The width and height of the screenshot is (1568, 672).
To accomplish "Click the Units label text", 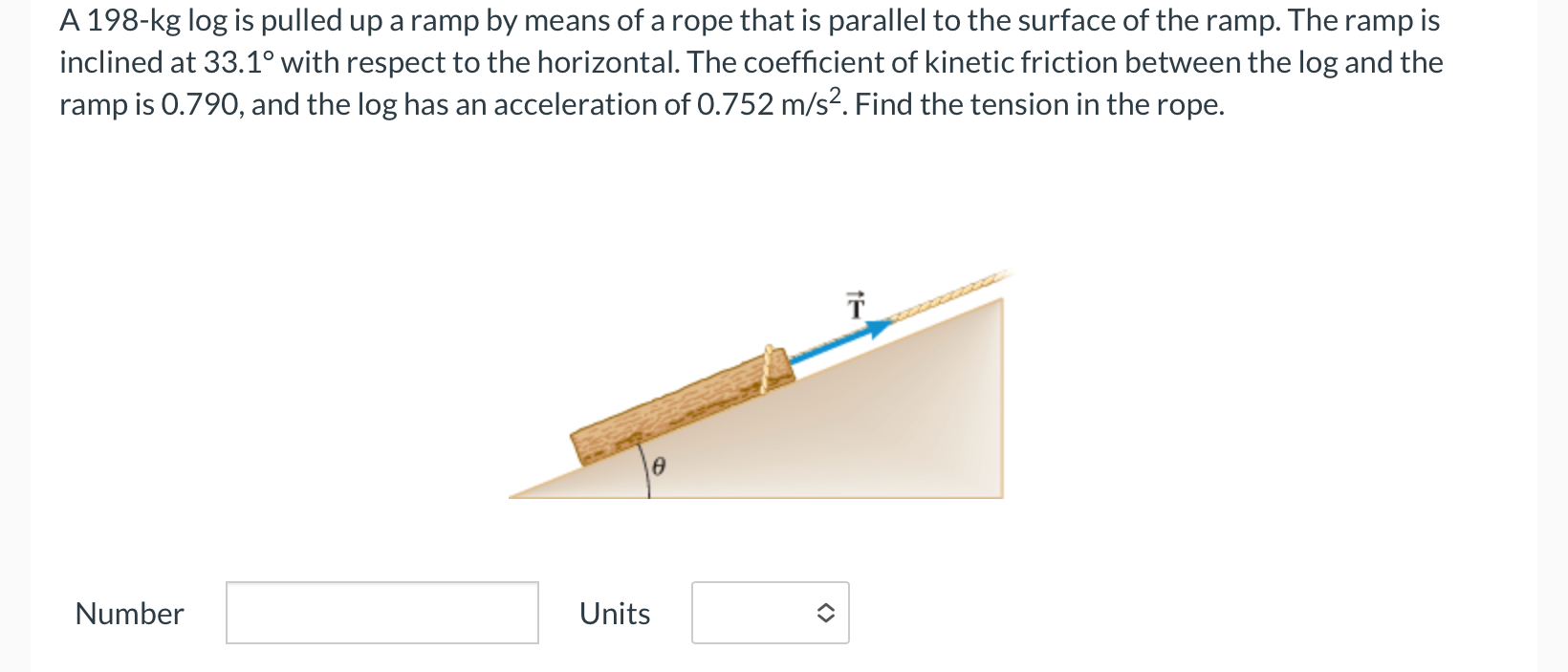I will click(x=615, y=613).
